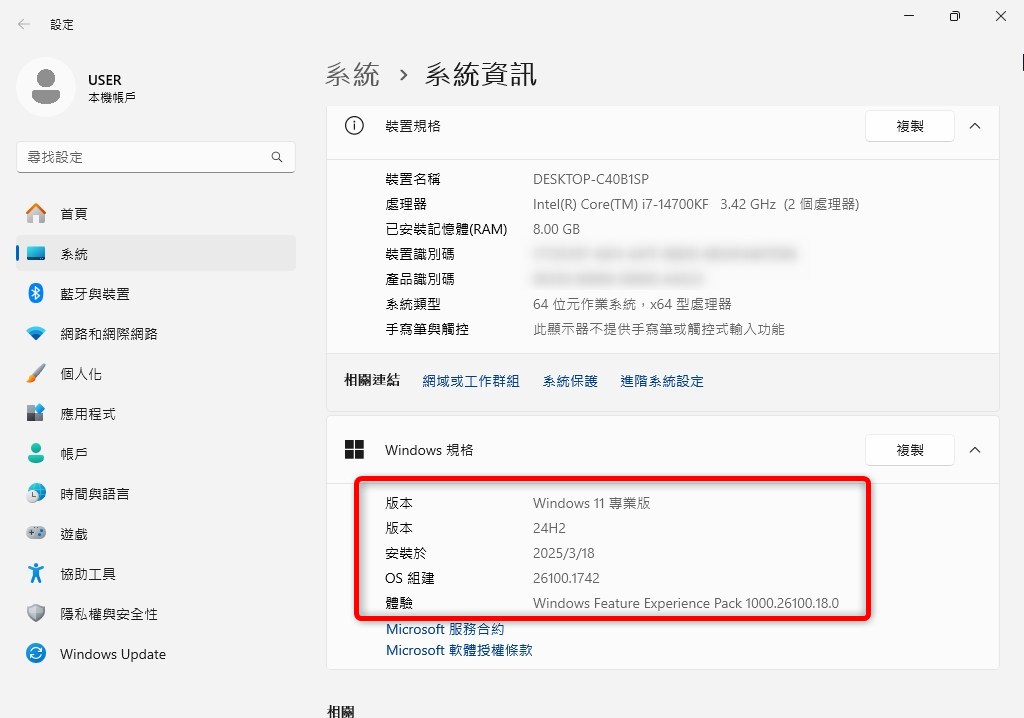The width and height of the screenshot is (1024, 718).
Task: Click the device name DESKTOP-C40B1SP
Action: point(591,179)
